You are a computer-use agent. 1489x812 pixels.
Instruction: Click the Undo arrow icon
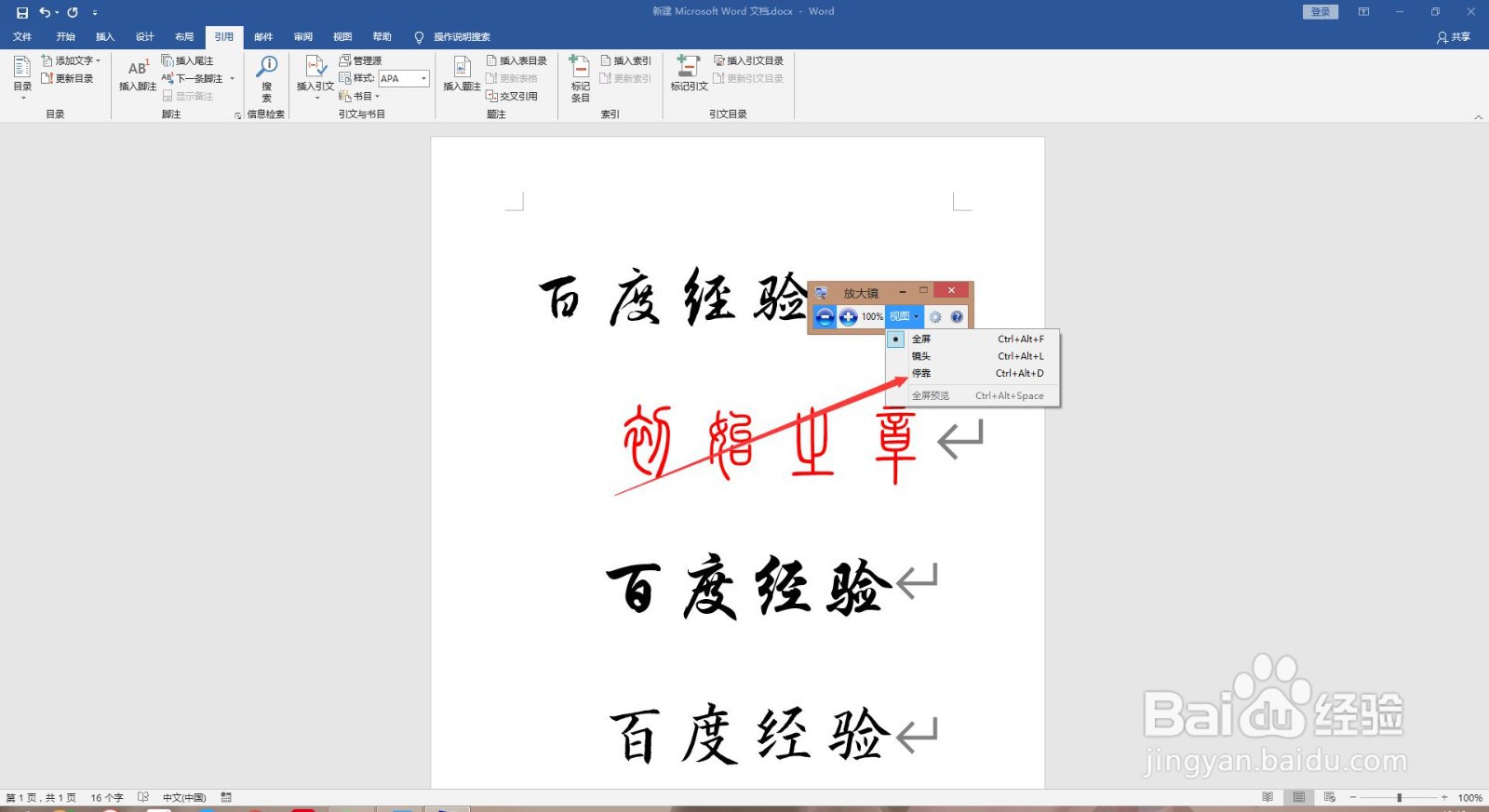tap(45, 12)
